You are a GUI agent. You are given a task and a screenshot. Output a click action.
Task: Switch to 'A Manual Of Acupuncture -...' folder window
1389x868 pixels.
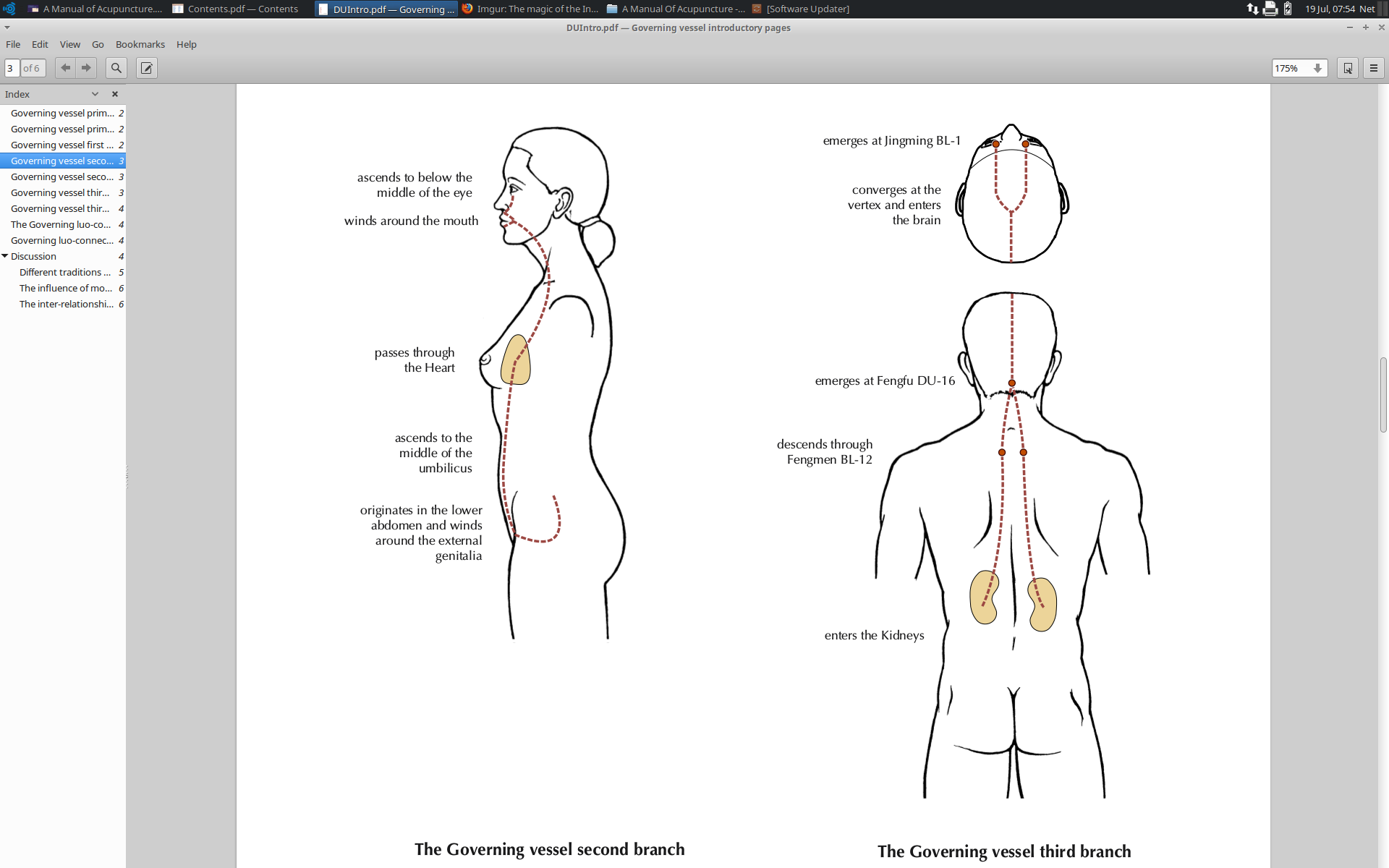point(676,9)
